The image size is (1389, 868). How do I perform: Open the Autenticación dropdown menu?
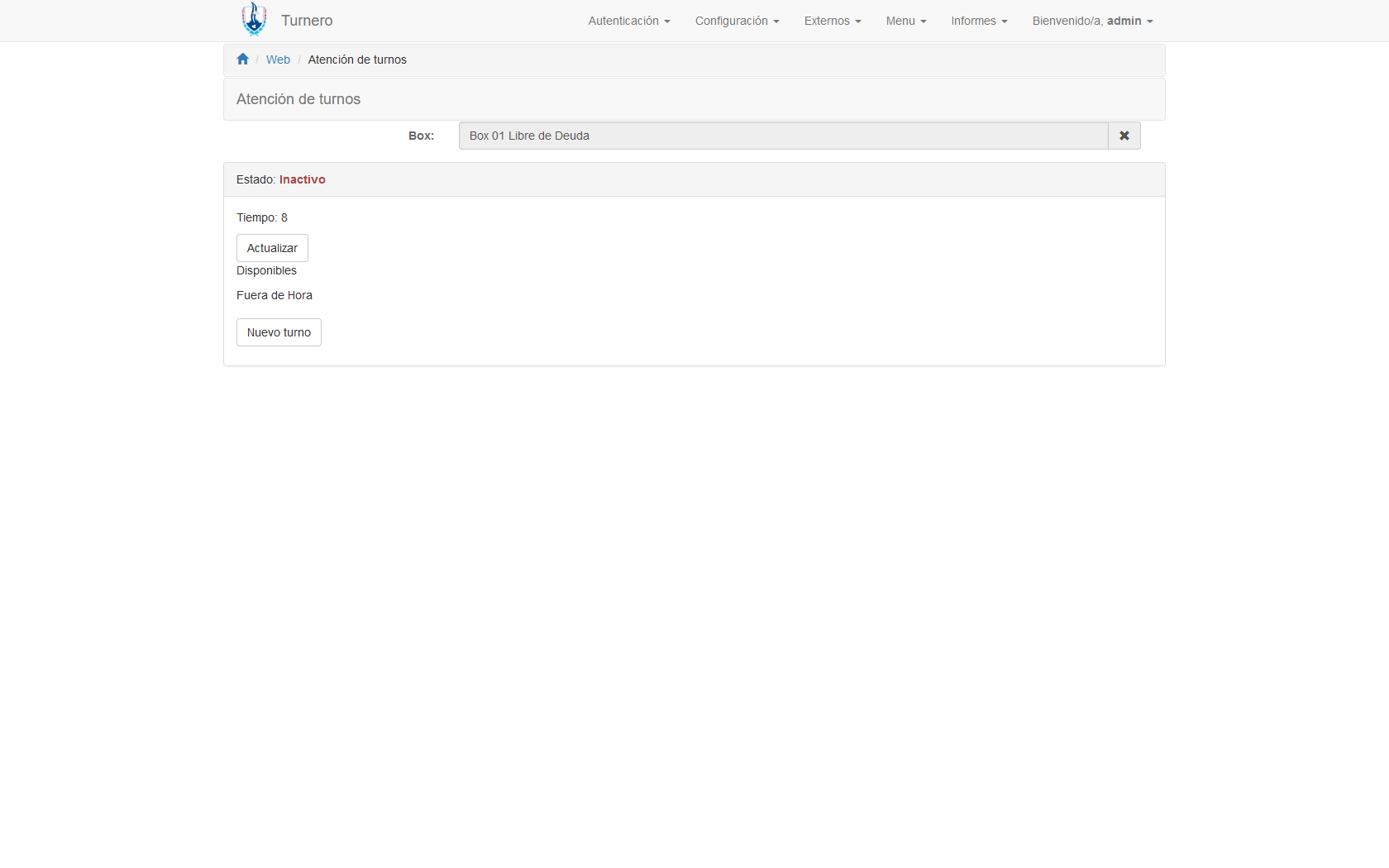628,21
